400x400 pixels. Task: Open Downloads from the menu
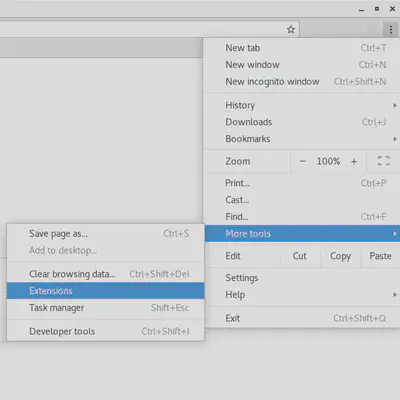tap(302, 122)
